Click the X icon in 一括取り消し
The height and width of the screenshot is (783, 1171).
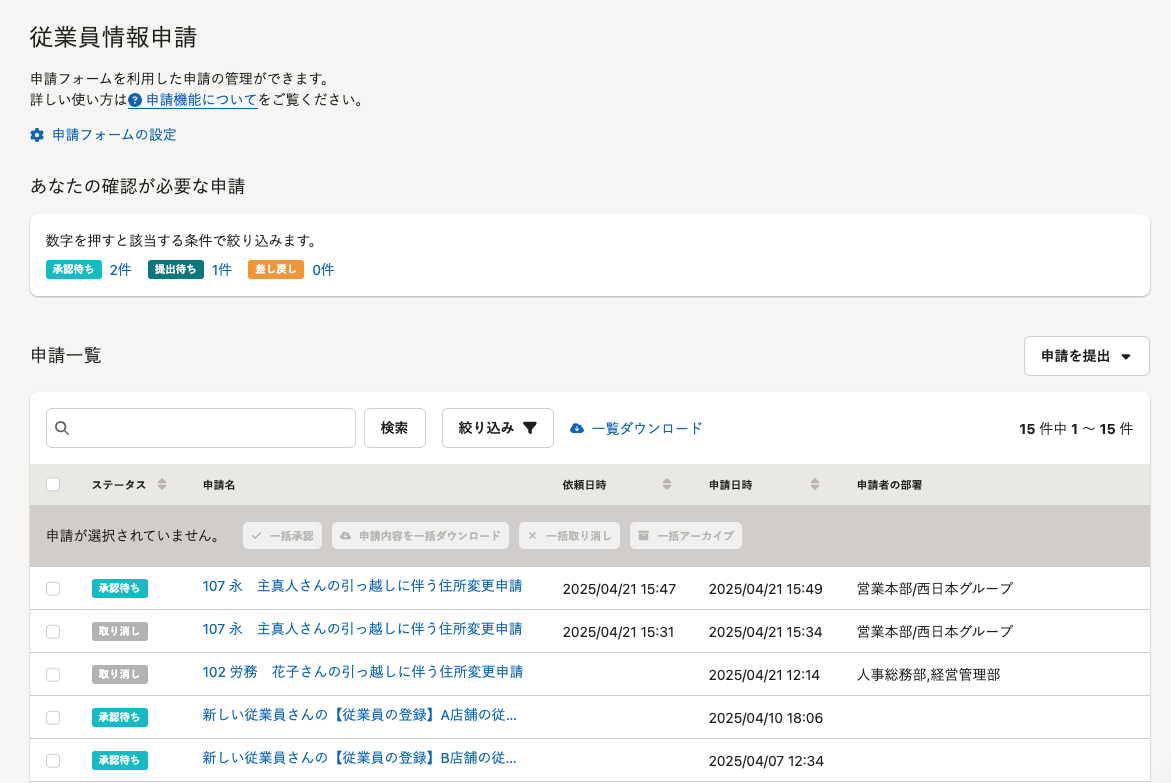[532, 536]
